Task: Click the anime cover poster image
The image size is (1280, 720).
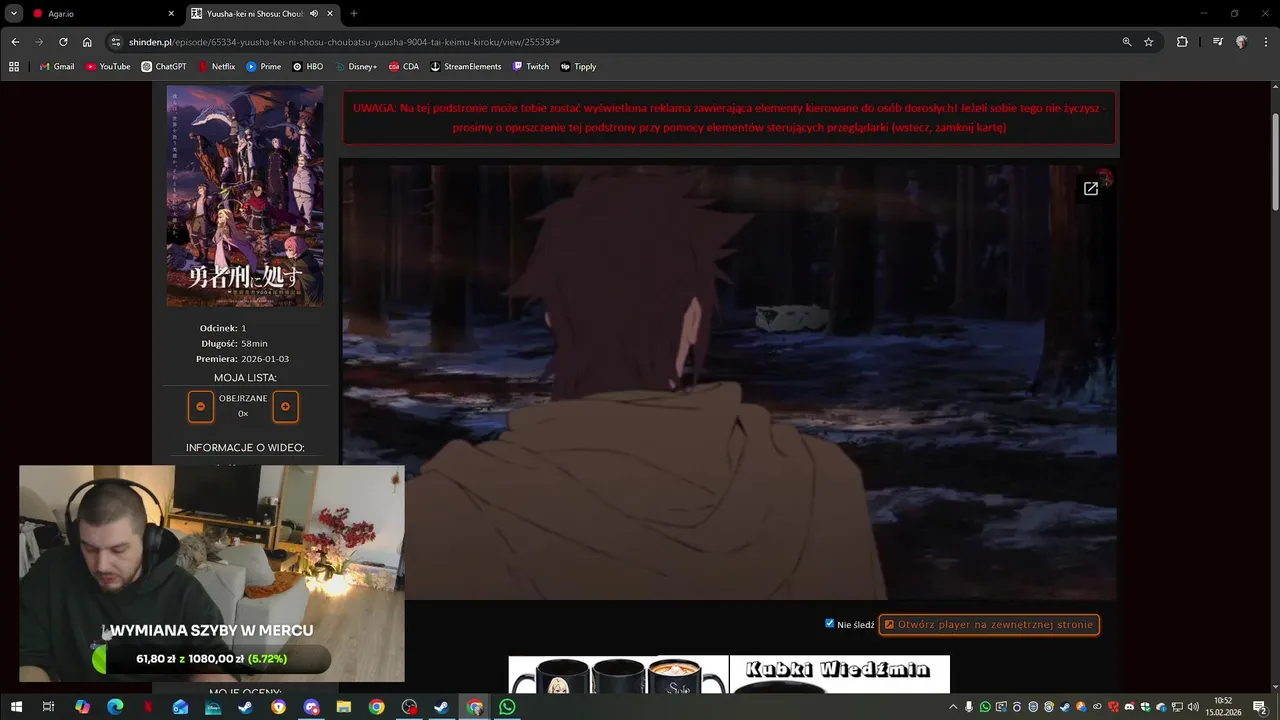Action: pyautogui.click(x=245, y=196)
